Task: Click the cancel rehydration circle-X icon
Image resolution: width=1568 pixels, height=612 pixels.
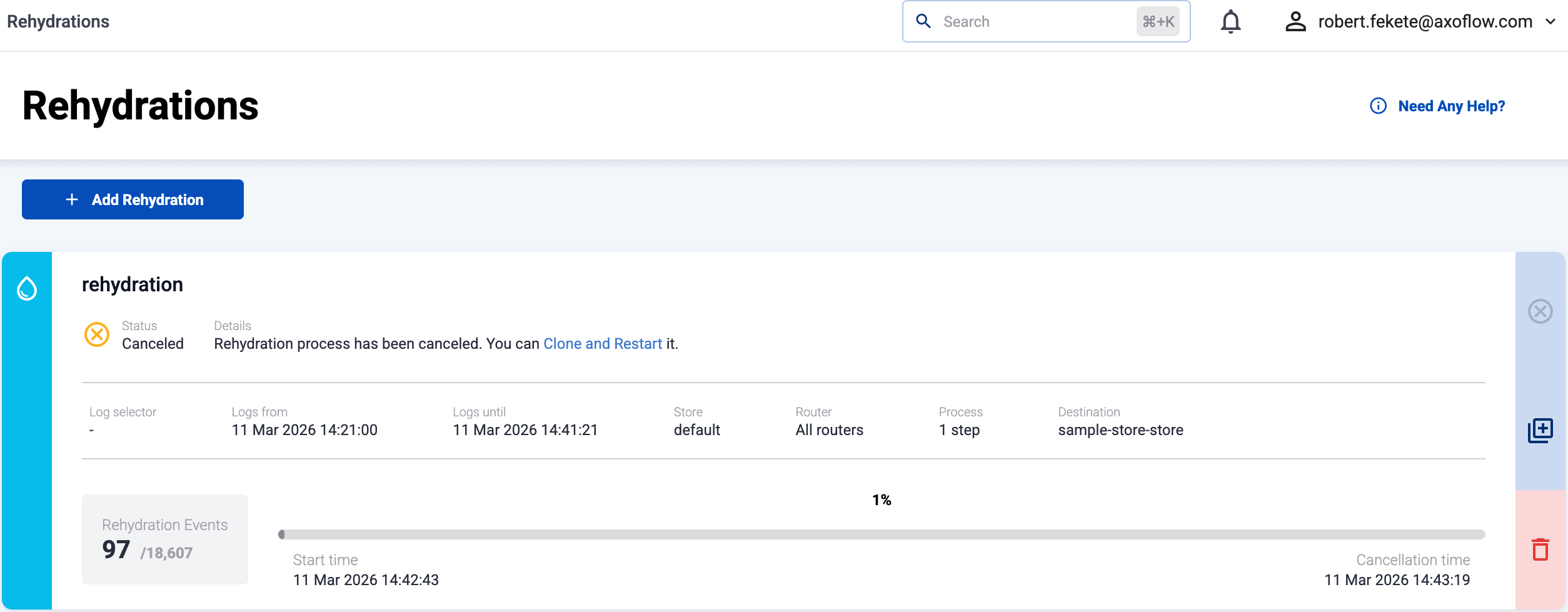Action: [x=1540, y=311]
